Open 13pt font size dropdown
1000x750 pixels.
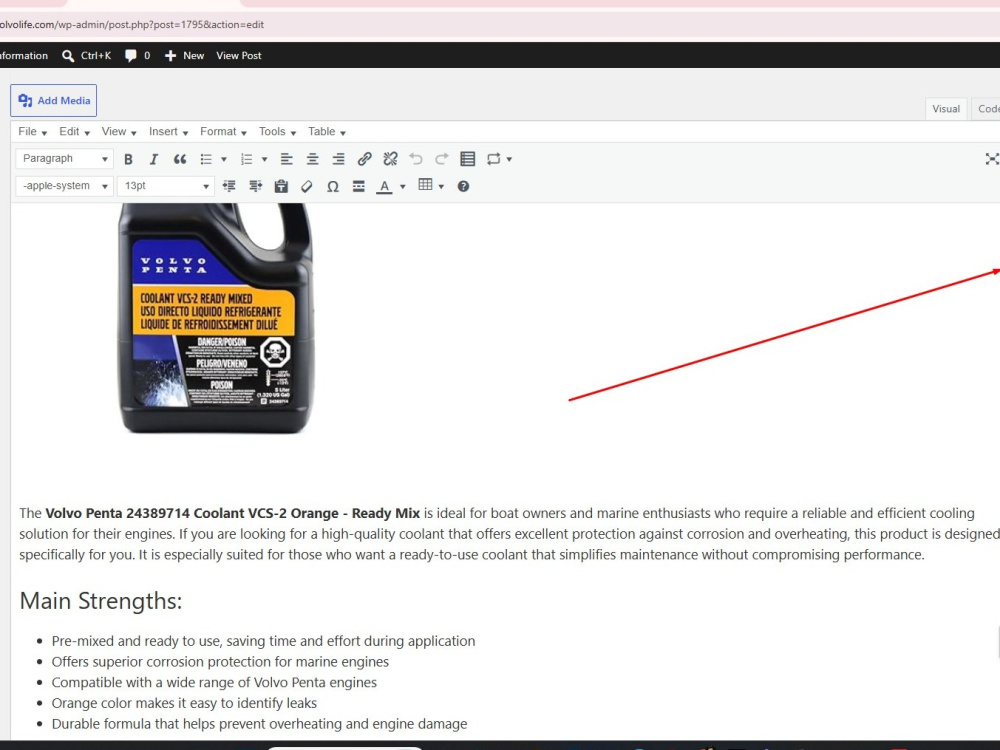click(x=166, y=186)
